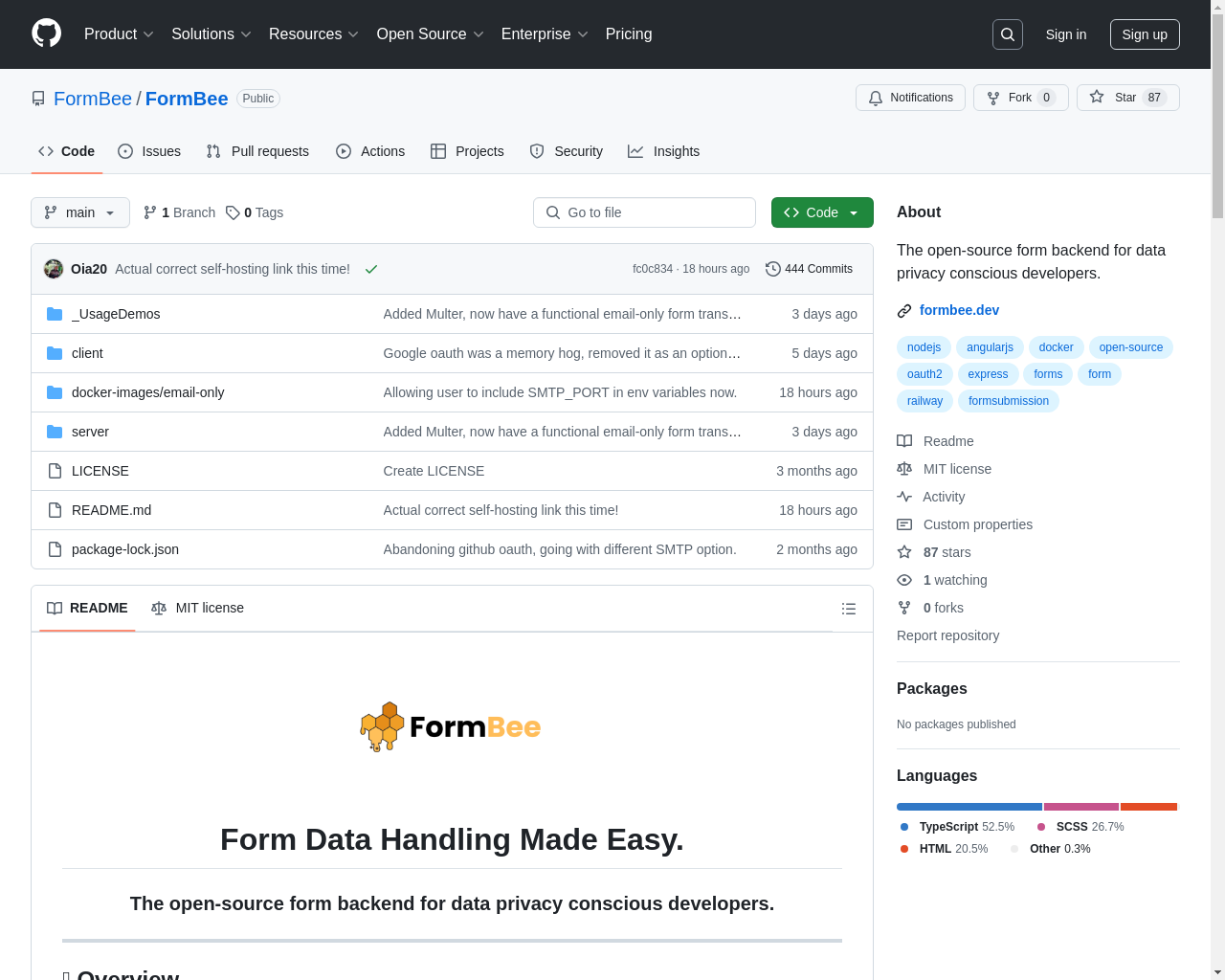Click the railway topic tag
The image size is (1225, 980).
(924, 401)
